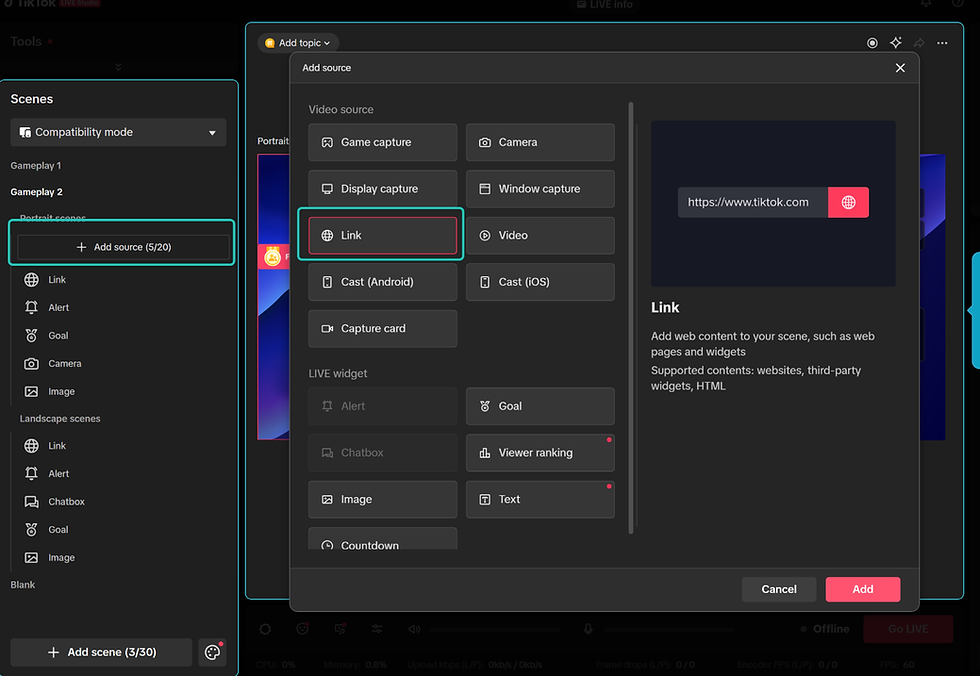Viewport: 980px width, 676px height.
Task: Click the share arrow icon in top bar
Action: 919,43
